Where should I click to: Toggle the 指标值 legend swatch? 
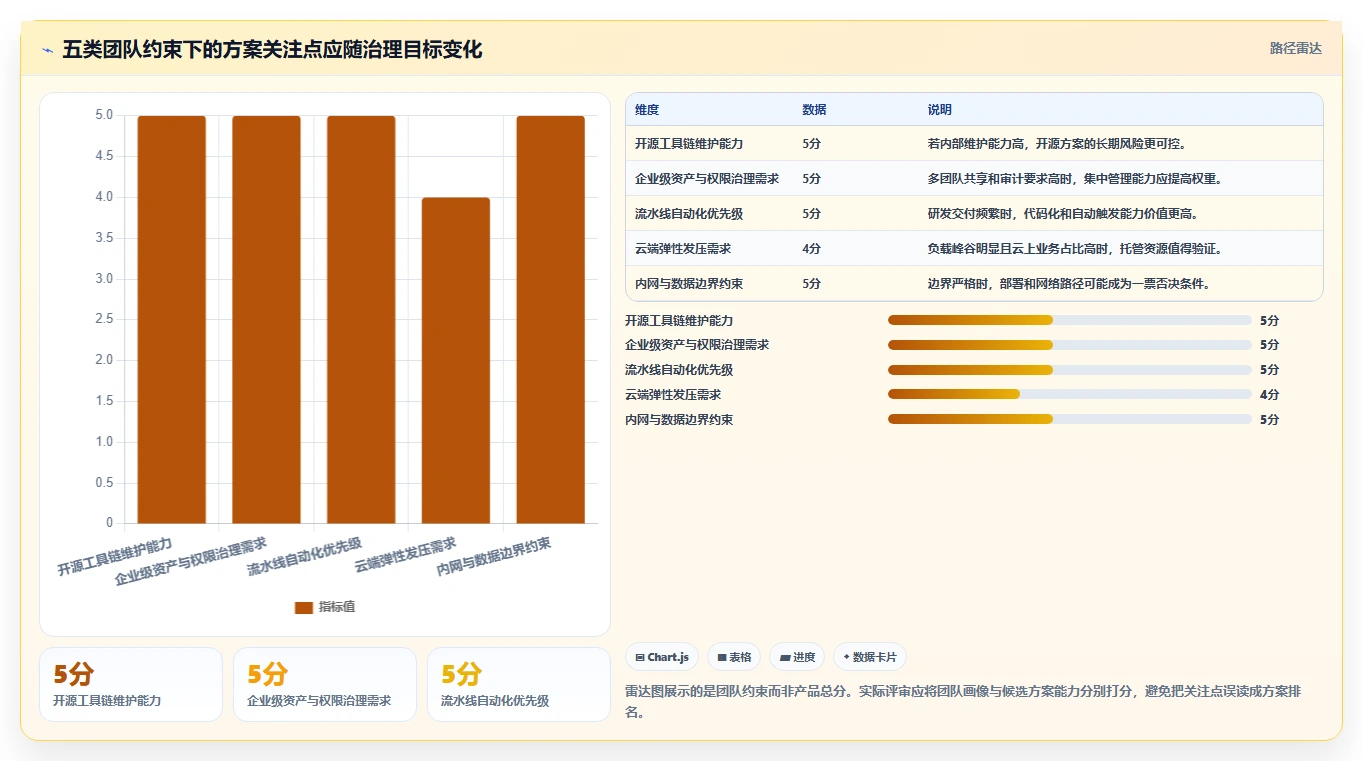304,607
